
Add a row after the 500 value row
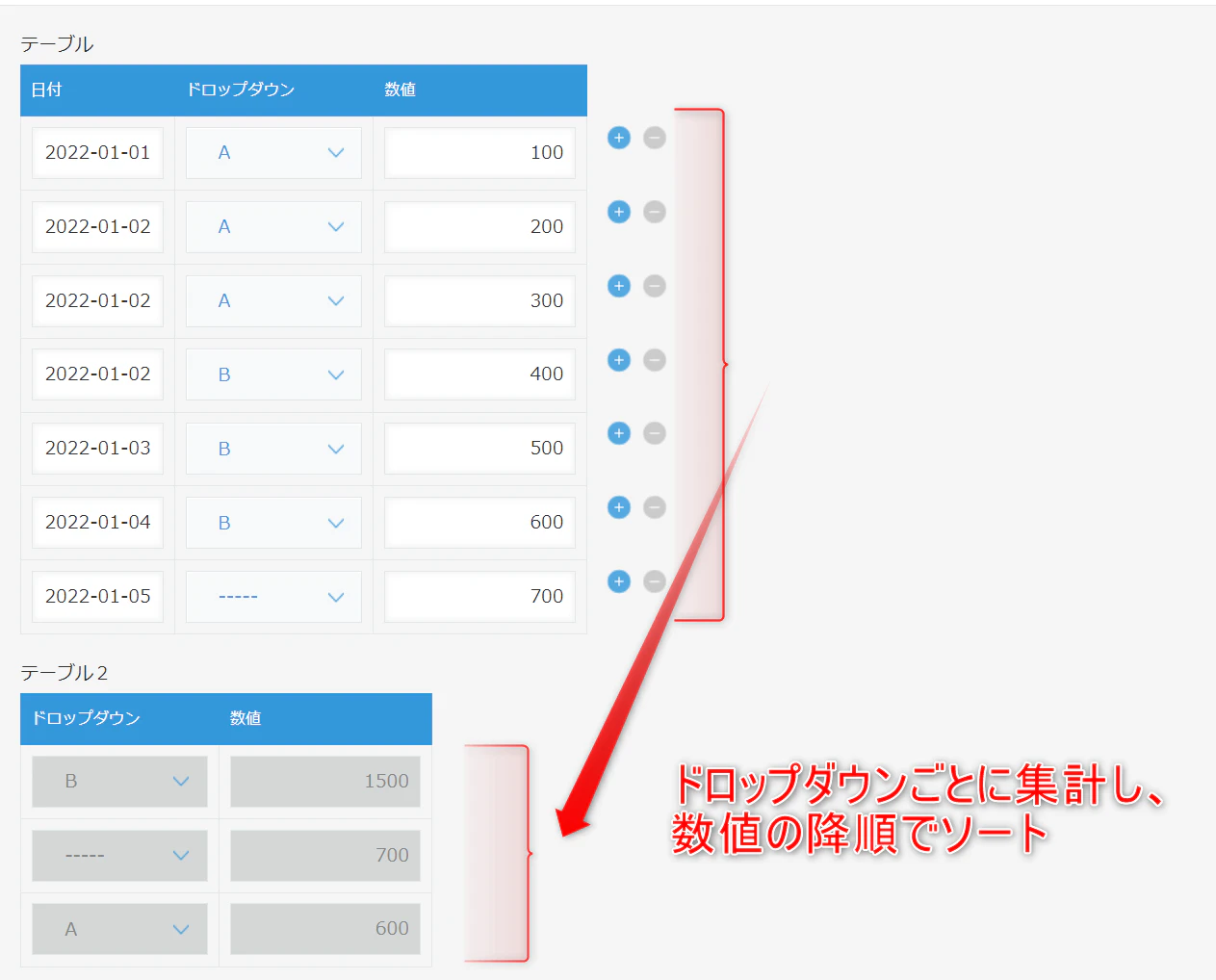click(619, 433)
